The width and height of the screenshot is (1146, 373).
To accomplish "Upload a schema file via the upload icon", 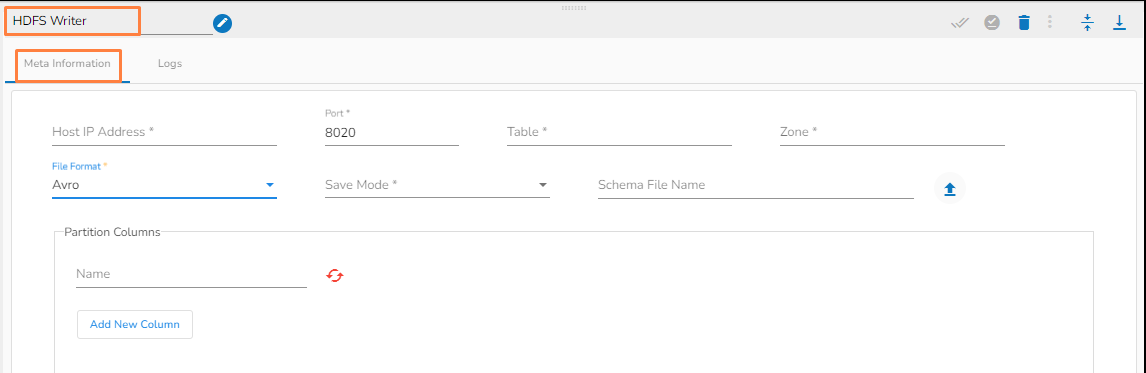I will (x=950, y=189).
